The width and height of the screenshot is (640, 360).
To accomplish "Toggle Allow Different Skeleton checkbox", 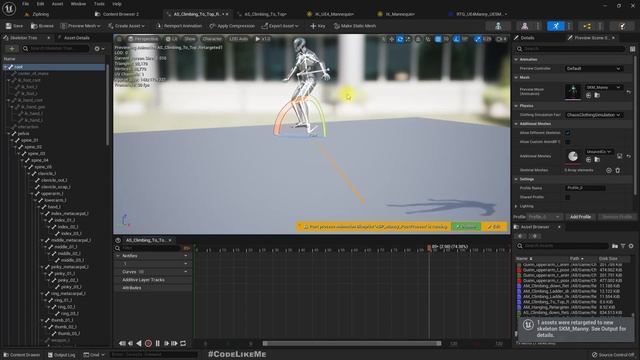I will coord(567,133).
